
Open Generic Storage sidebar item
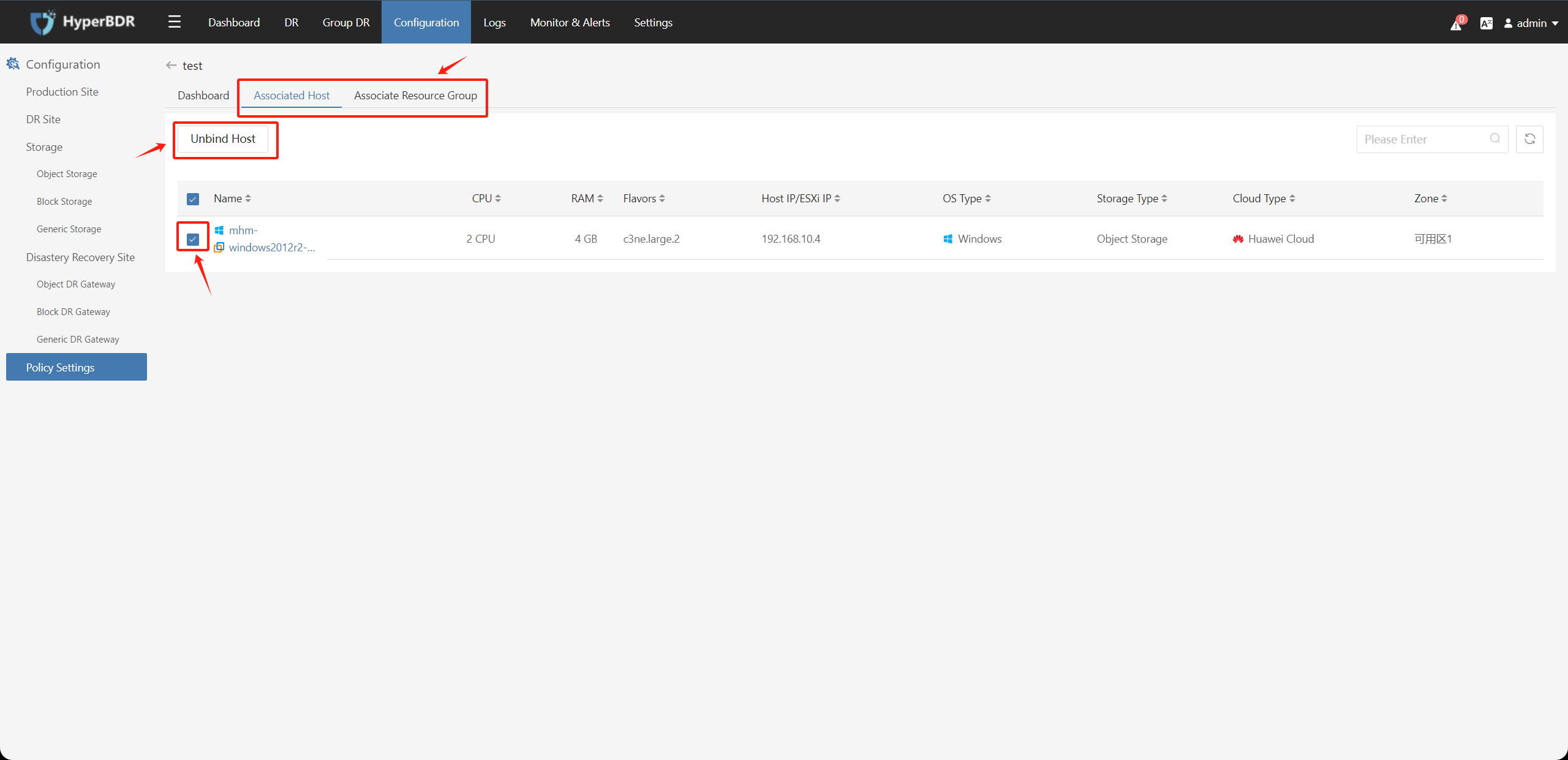coord(69,229)
